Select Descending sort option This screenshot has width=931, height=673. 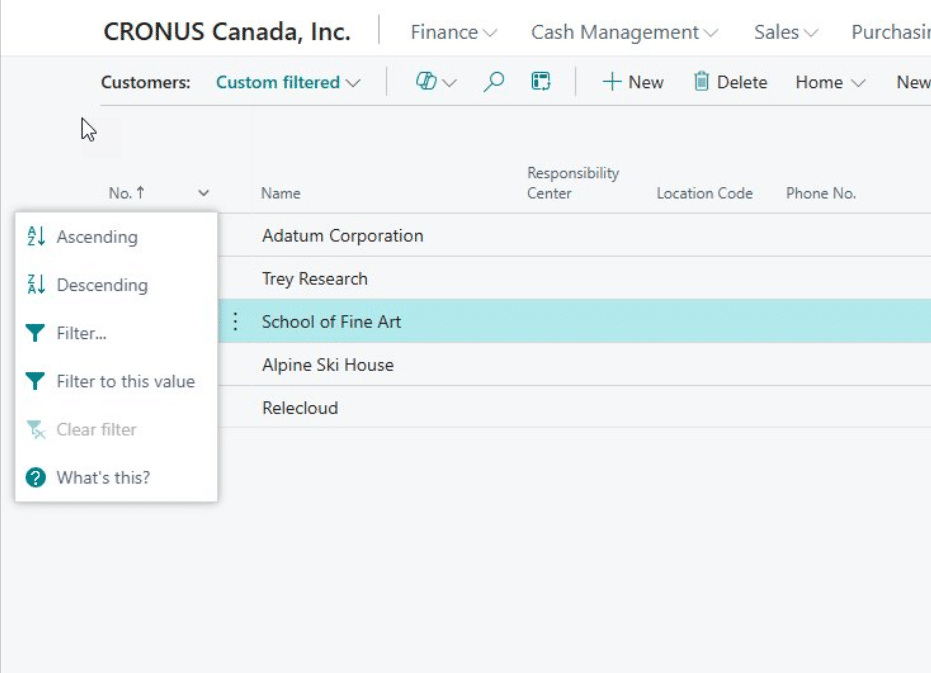pyautogui.click(x=102, y=285)
